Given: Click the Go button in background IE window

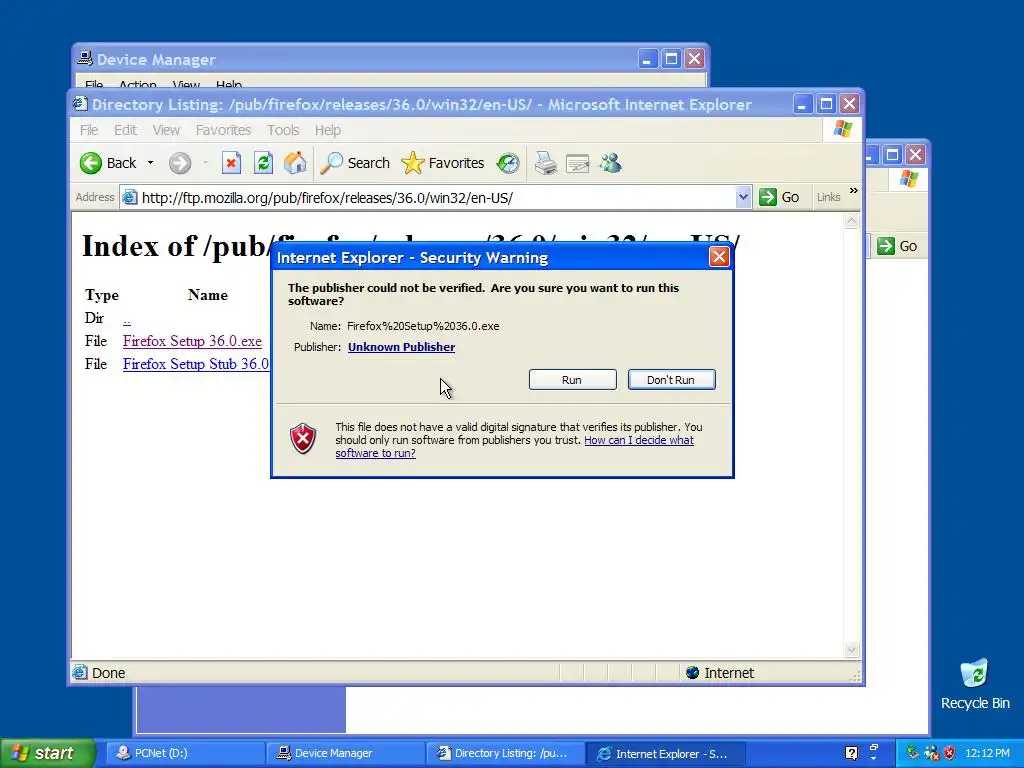Looking at the screenshot, I should (x=897, y=246).
